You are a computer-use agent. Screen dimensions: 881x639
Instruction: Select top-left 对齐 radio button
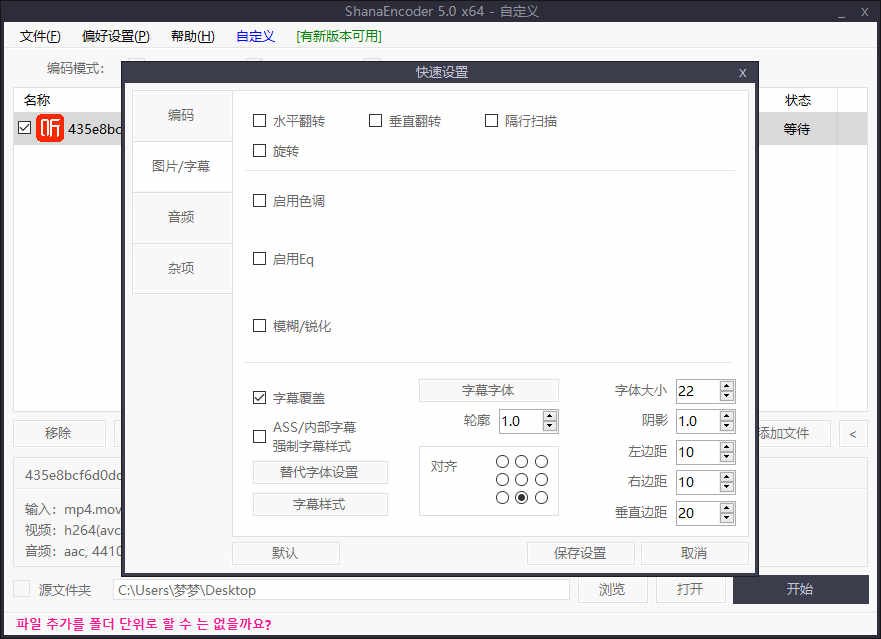tap(502, 461)
